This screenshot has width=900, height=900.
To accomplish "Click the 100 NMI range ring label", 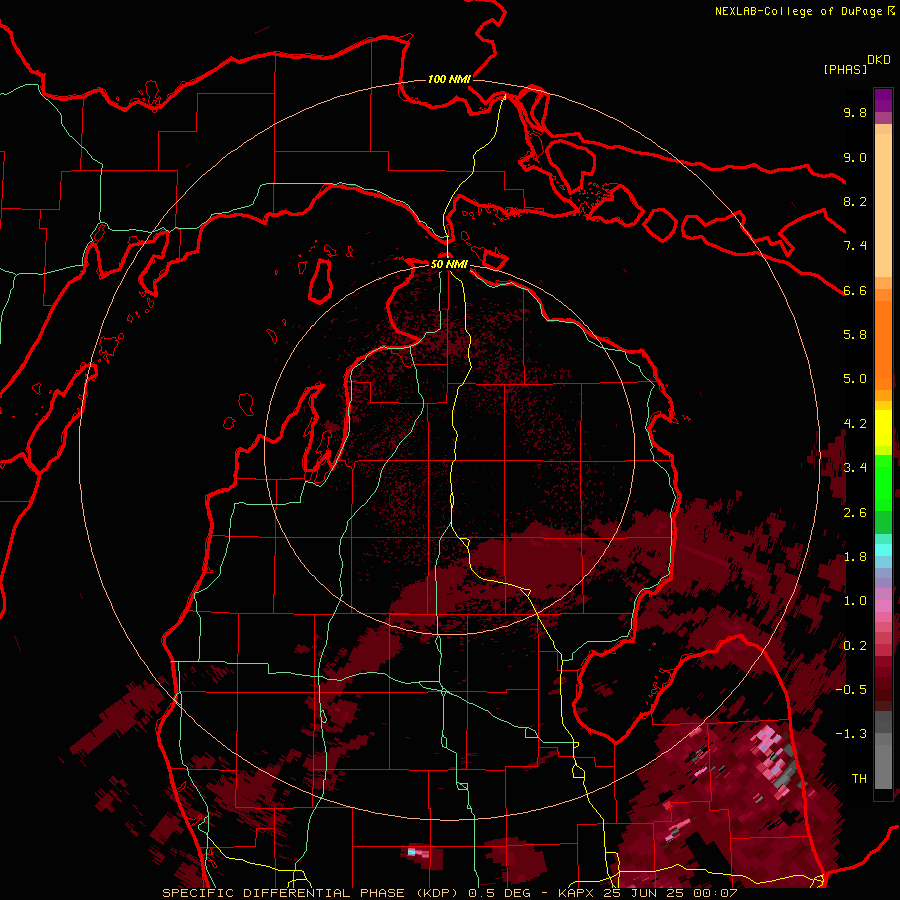I will (449, 79).
